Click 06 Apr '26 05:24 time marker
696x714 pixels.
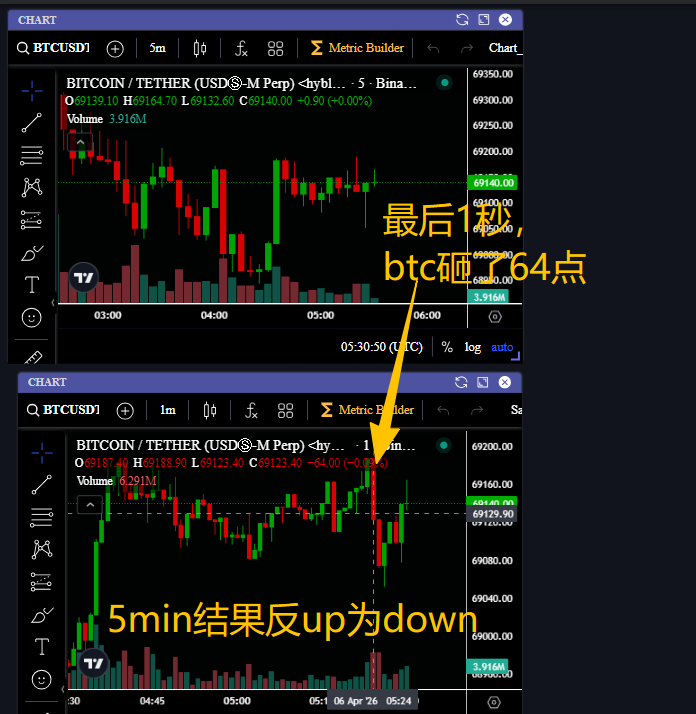(x=372, y=701)
